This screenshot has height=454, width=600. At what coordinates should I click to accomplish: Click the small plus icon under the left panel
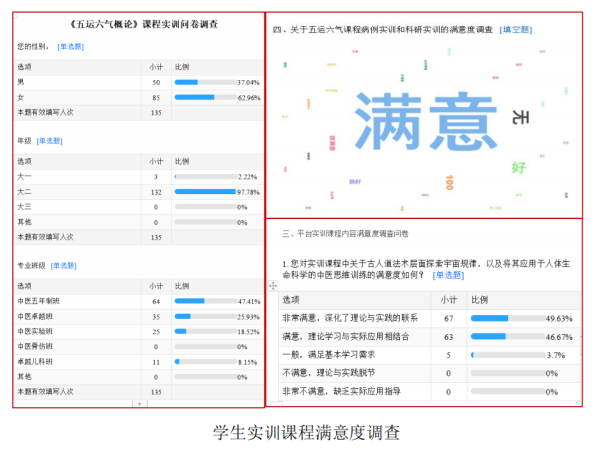pyautogui.click(x=139, y=403)
